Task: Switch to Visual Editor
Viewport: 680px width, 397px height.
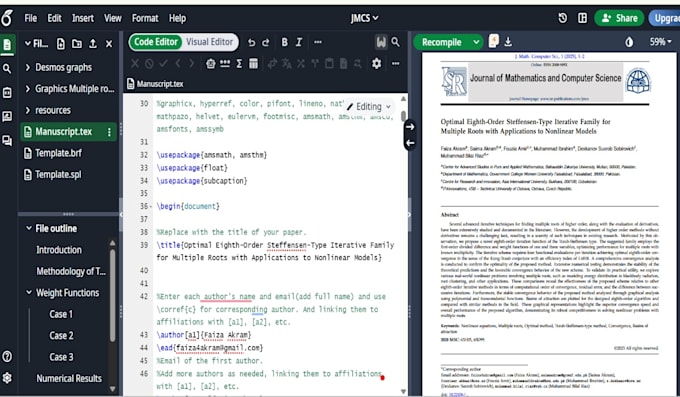Action: click(209, 42)
